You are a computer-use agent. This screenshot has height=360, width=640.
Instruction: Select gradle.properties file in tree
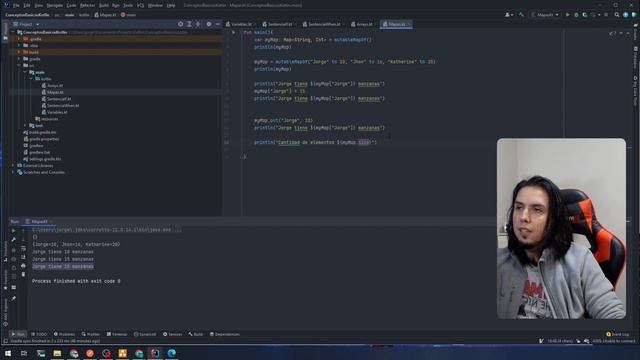[41, 139]
